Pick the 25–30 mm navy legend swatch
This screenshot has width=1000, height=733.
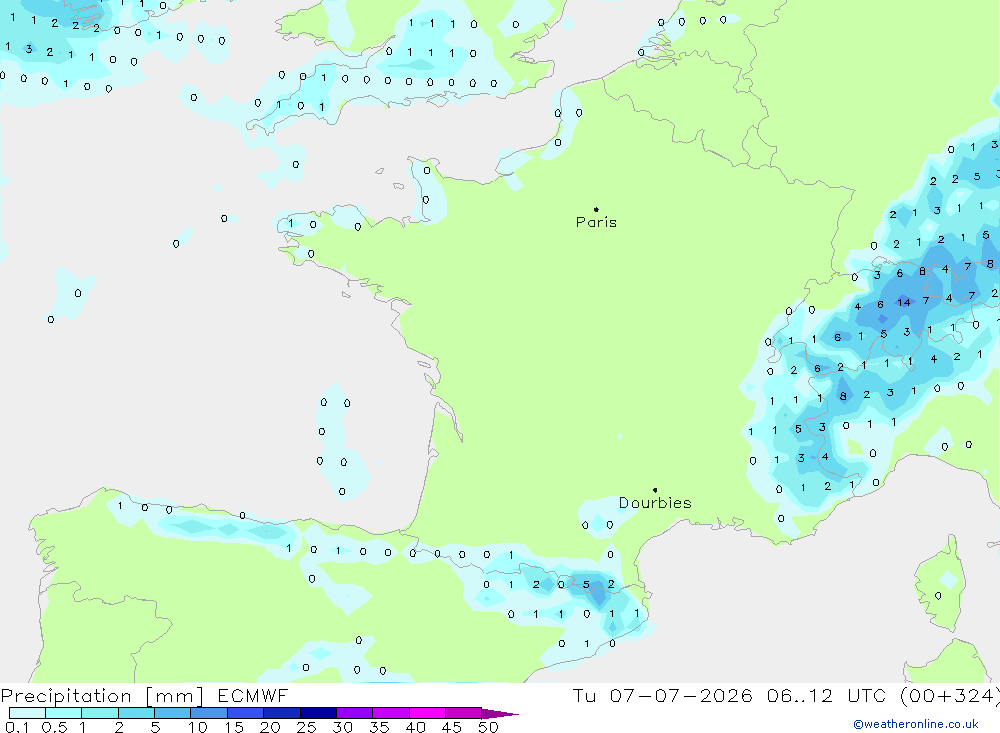pos(318,713)
